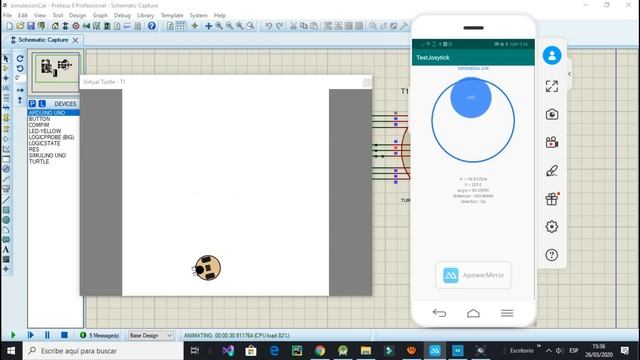Tap the phone recent-apps menu button

[x=507, y=313]
